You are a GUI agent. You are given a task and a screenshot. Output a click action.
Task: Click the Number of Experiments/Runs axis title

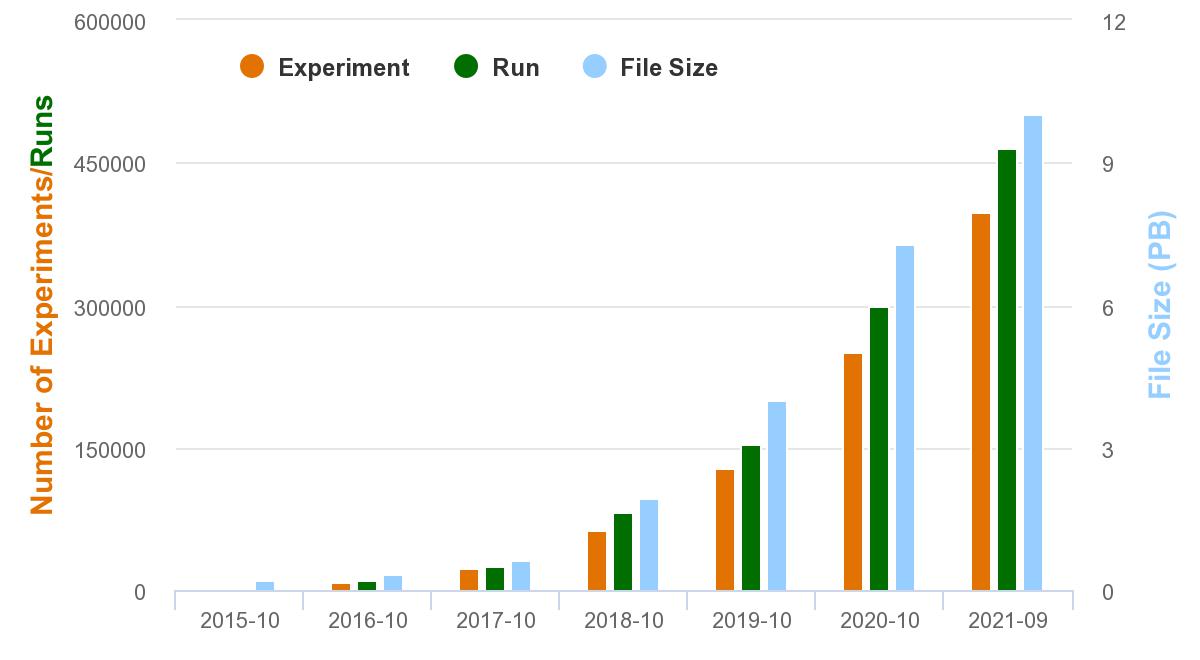coord(42,304)
